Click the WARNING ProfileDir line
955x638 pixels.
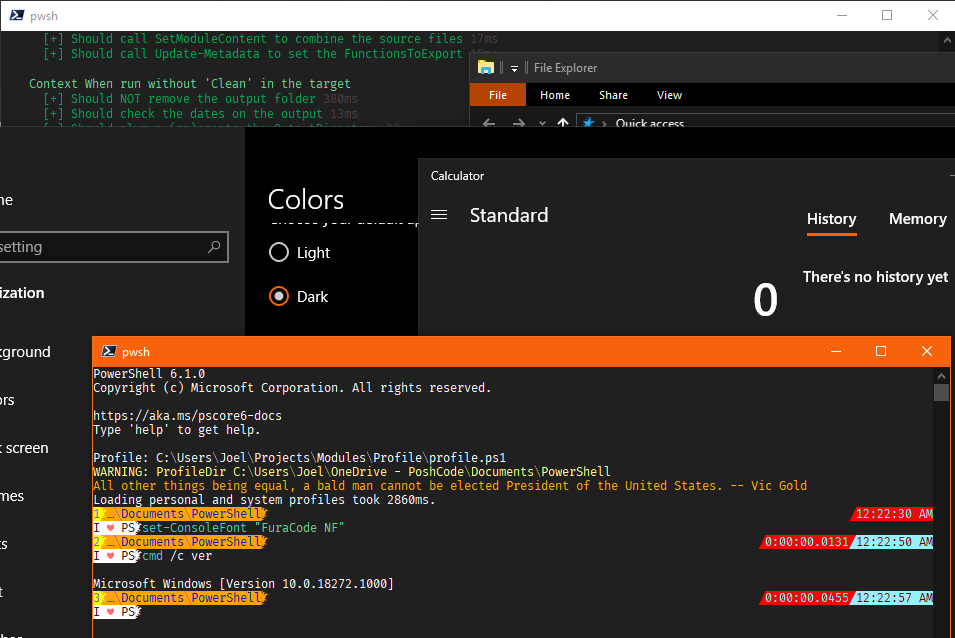tap(351, 472)
